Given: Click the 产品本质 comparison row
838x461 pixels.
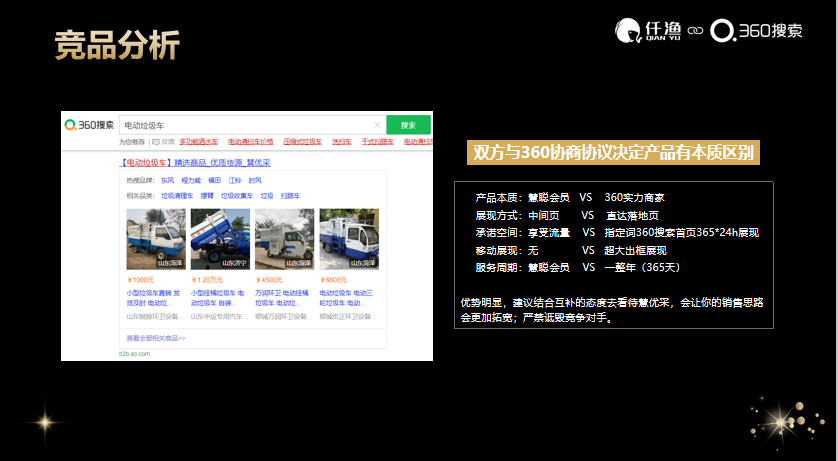Looking at the screenshot, I should [x=570, y=198].
